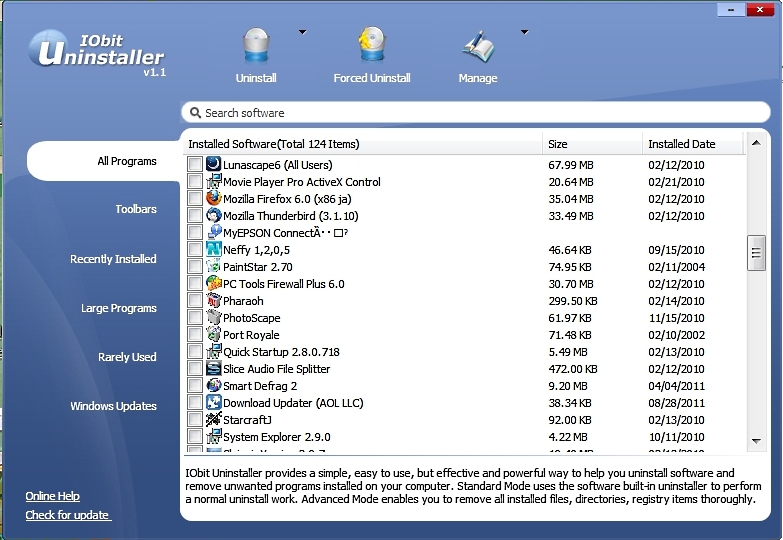Sort the list by Size column

point(592,144)
